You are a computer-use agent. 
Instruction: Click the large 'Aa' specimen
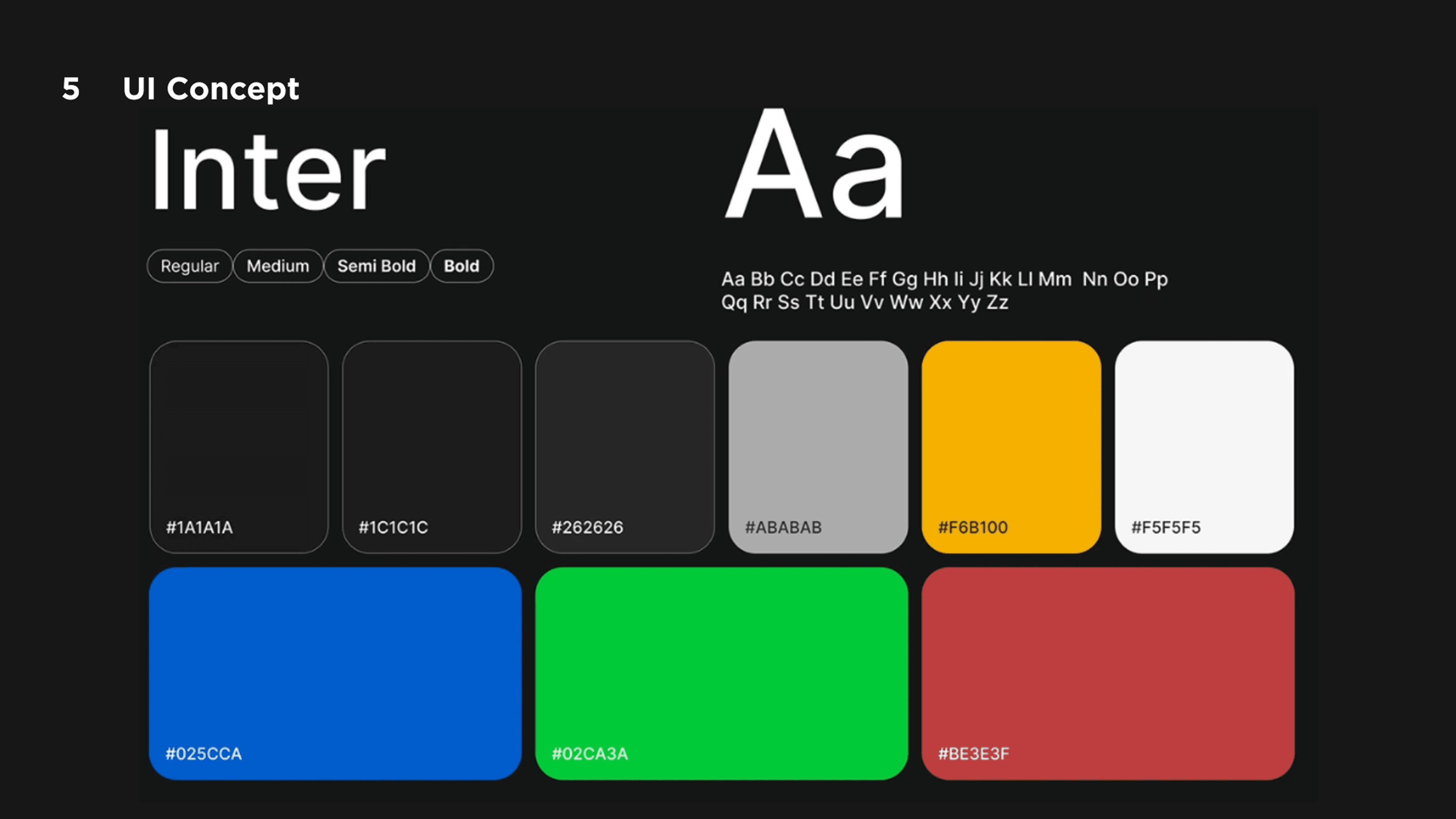(814, 163)
